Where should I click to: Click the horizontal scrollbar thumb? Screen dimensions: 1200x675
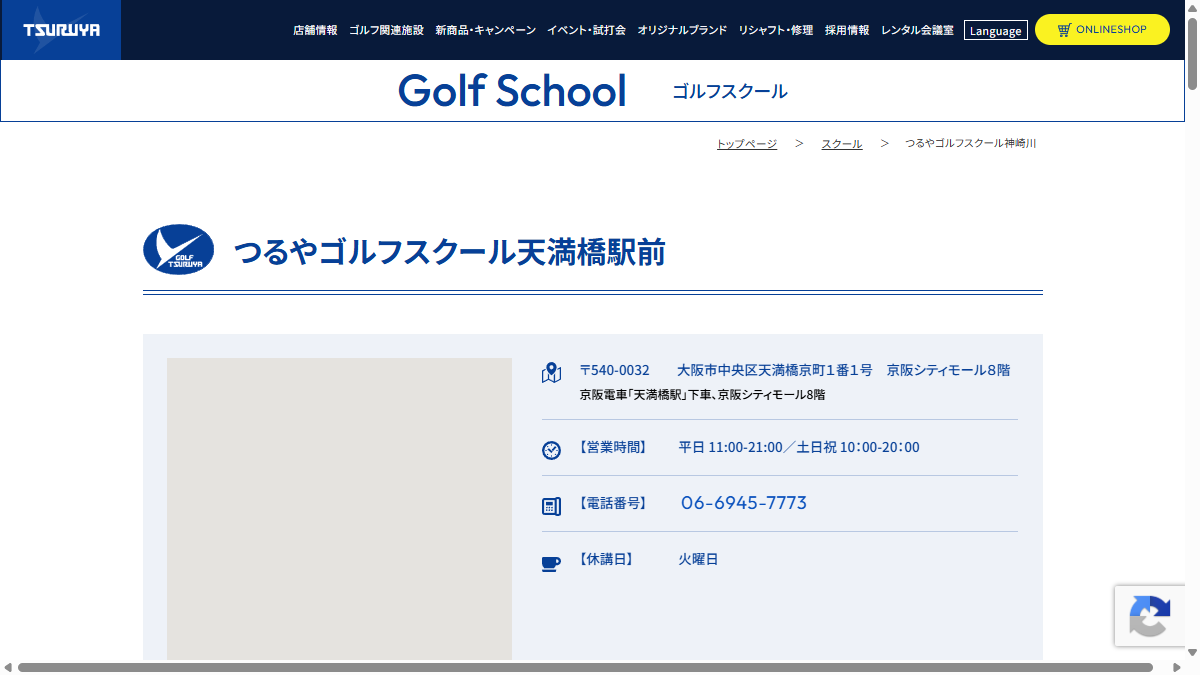tap(585, 667)
